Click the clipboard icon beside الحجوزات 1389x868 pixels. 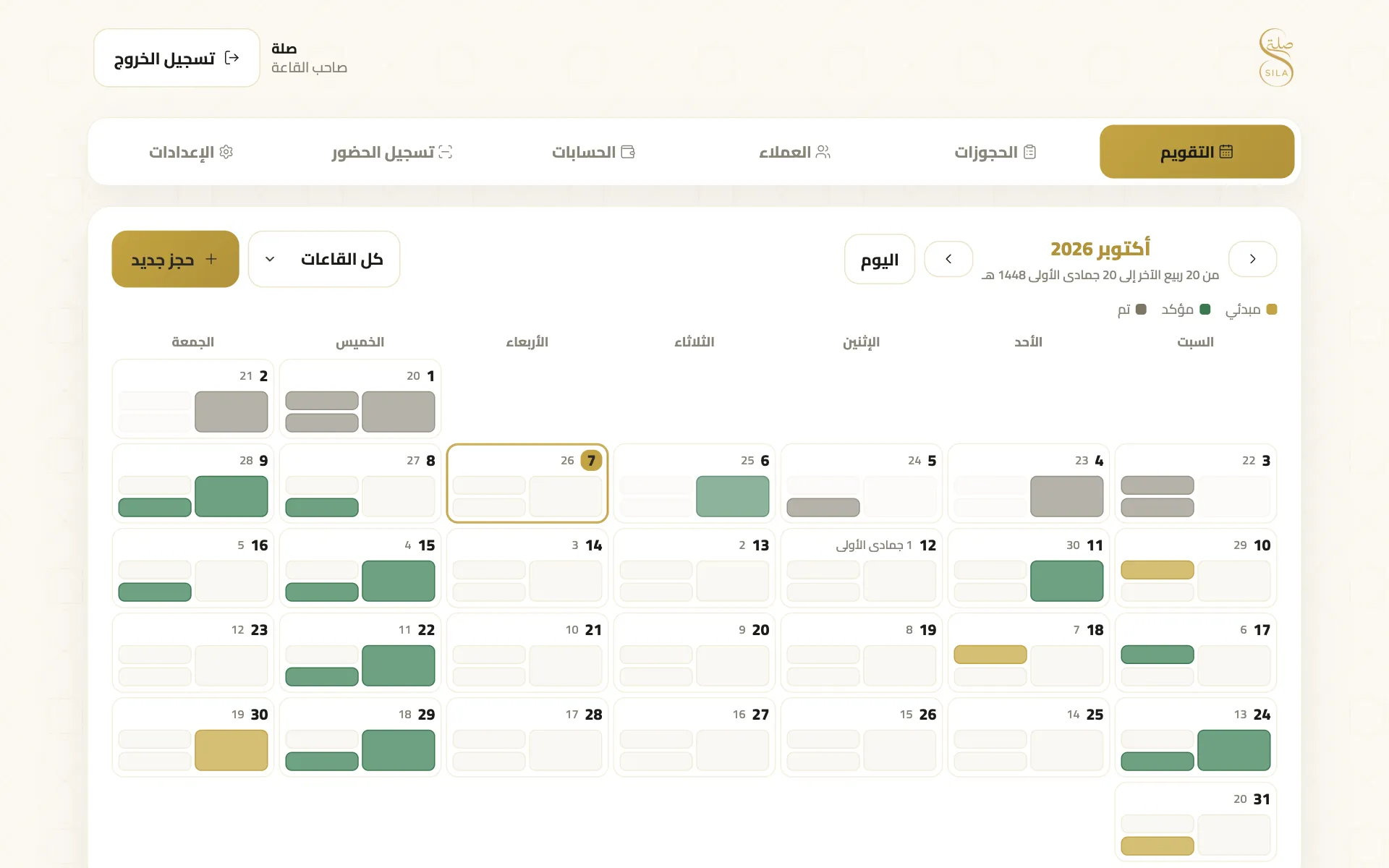click(x=1030, y=152)
